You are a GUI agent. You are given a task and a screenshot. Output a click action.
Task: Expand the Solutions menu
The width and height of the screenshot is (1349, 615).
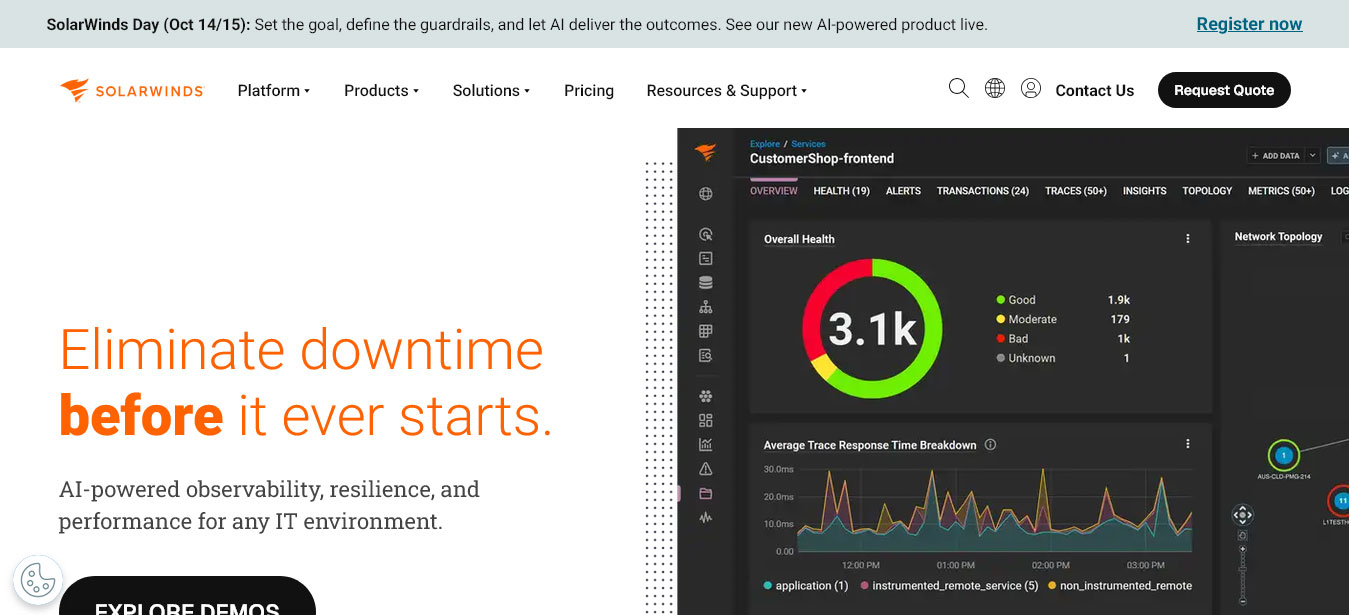coord(491,90)
